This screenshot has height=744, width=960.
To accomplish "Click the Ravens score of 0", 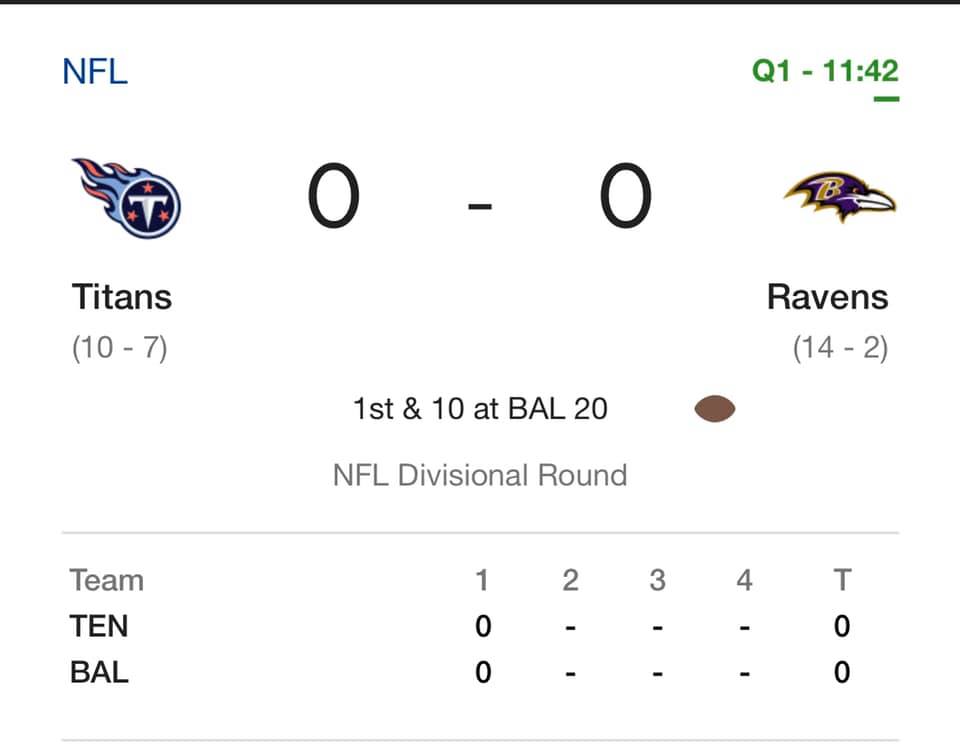I will pyautogui.click(x=626, y=198).
